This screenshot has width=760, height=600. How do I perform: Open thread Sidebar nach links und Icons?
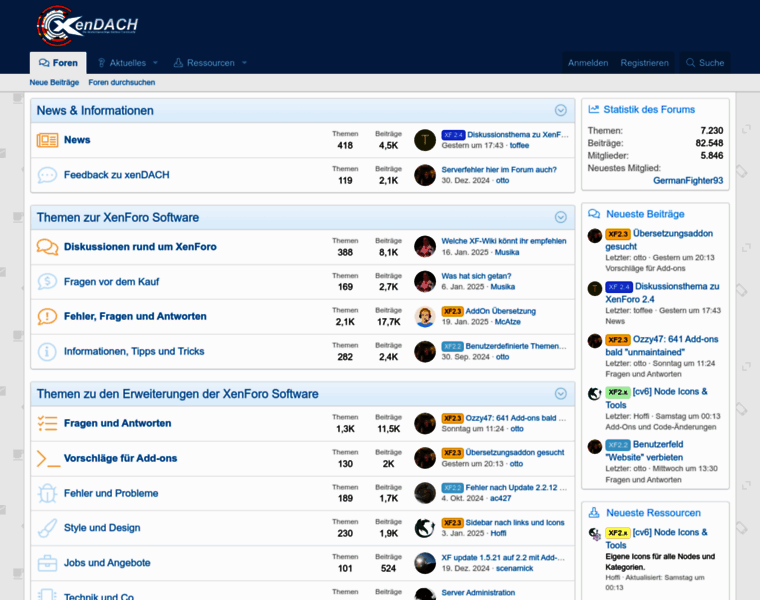pyautogui.click(x=515, y=522)
